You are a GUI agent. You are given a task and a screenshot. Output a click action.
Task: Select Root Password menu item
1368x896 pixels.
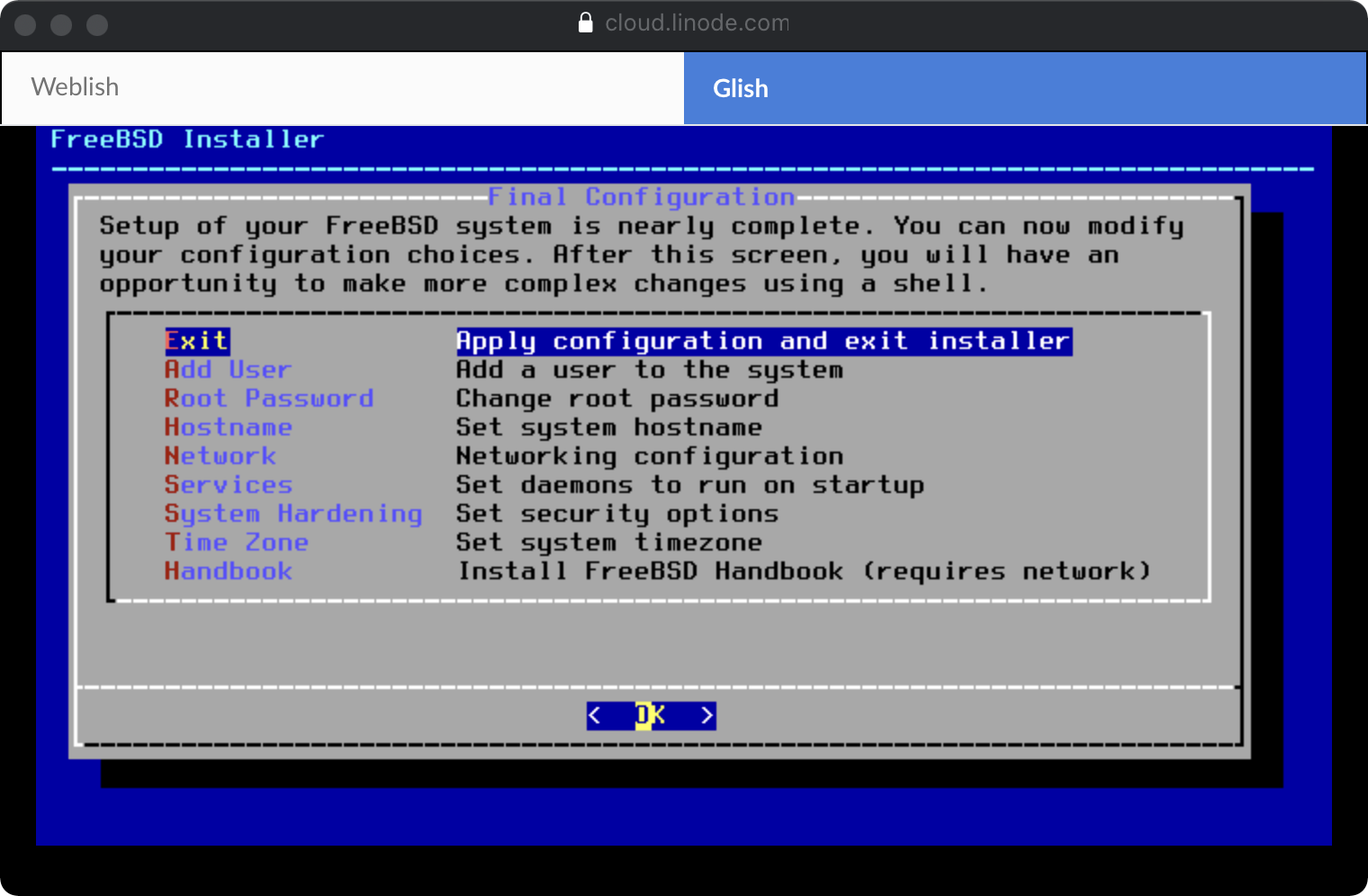click(268, 399)
